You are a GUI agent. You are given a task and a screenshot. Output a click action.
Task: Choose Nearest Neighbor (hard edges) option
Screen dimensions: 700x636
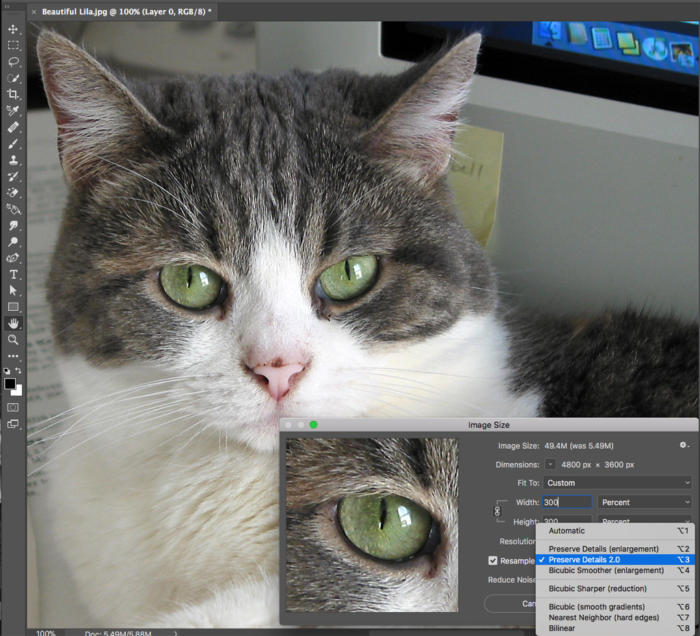(616, 617)
